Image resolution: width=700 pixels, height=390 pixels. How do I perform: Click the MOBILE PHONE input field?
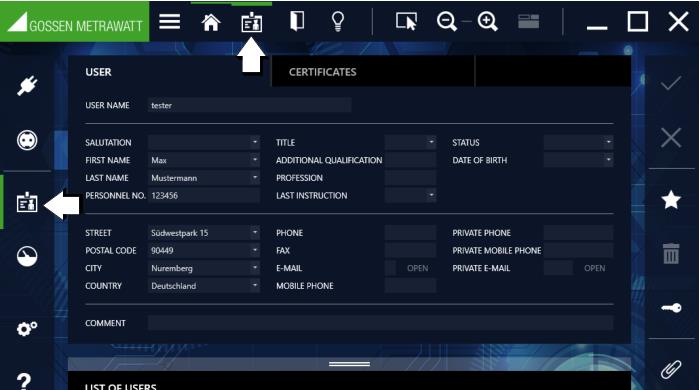pos(410,286)
